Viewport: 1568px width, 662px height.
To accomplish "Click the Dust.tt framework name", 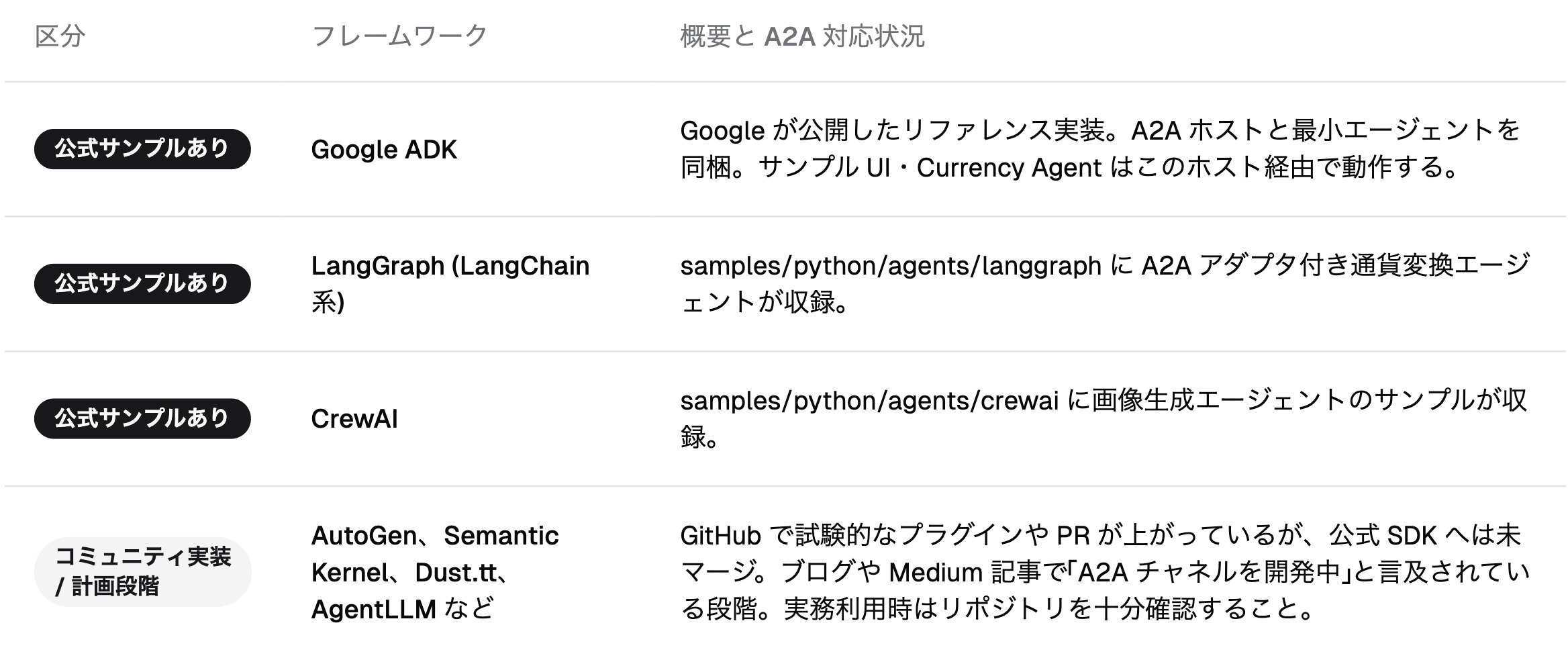I will 456,573.
